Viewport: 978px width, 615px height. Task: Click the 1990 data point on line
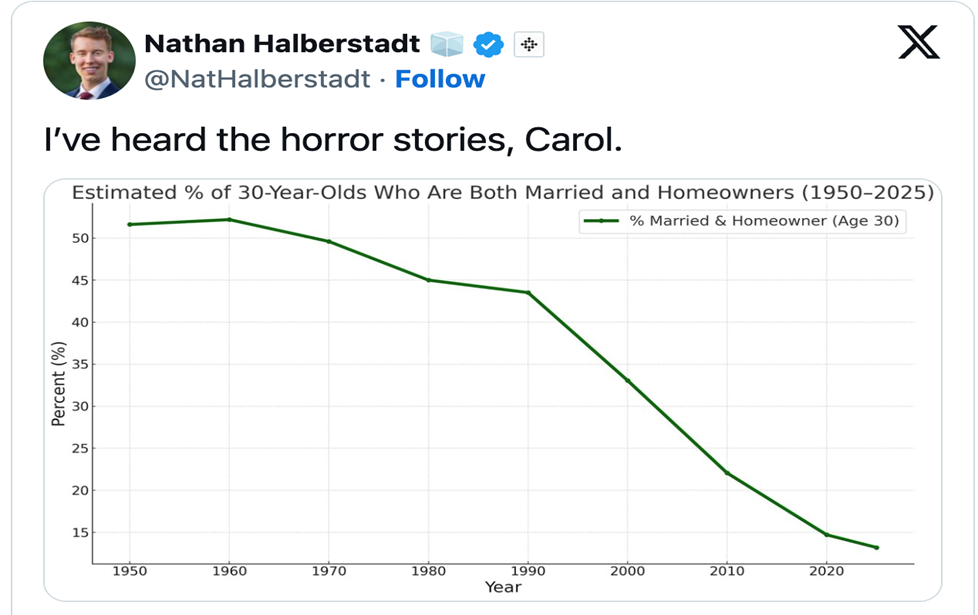[528, 293]
